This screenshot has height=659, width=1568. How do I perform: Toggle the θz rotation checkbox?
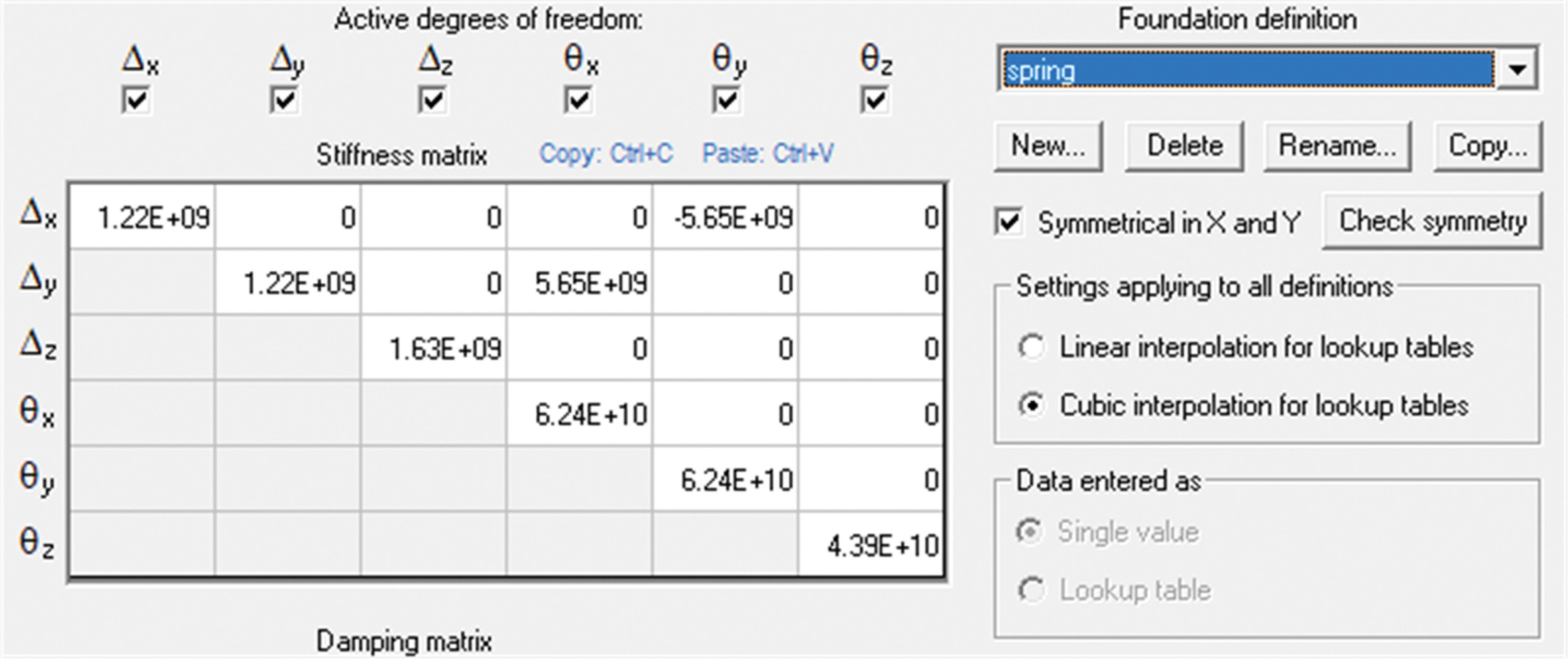coord(875,100)
